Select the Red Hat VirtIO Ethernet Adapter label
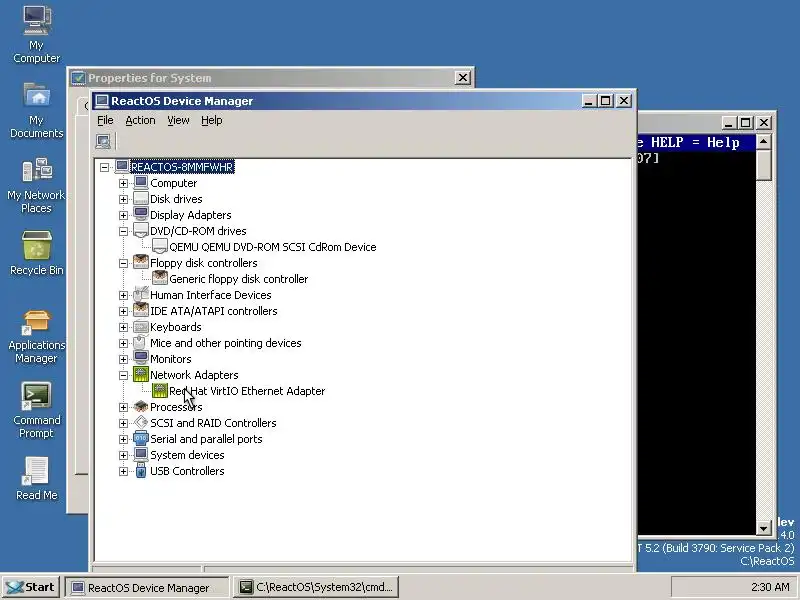Image resolution: width=800 pixels, height=600 pixels. pyautogui.click(x=247, y=391)
